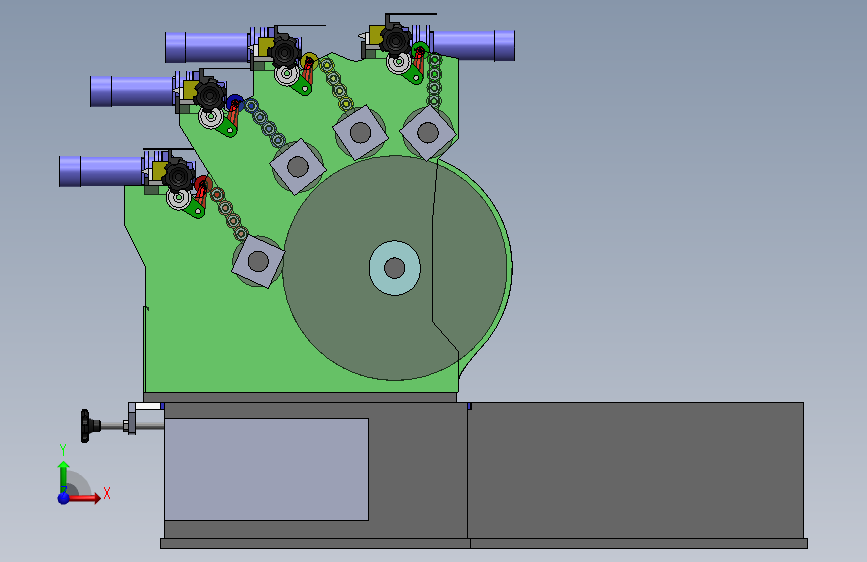The height and width of the screenshot is (562, 867).
Task: Select the square block on the orange chain
Action: click(x=258, y=261)
